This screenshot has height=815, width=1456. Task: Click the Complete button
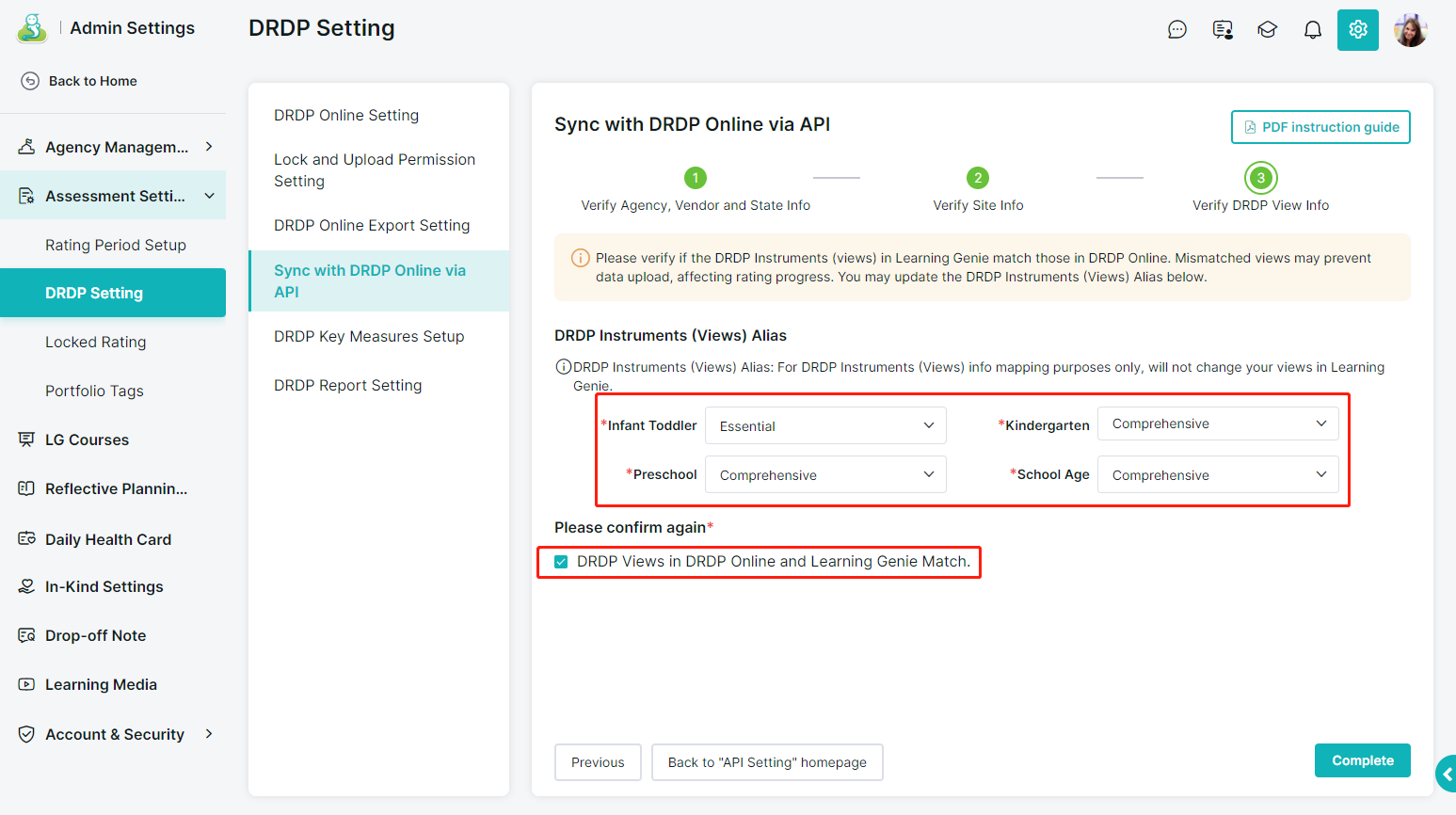(x=1362, y=760)
